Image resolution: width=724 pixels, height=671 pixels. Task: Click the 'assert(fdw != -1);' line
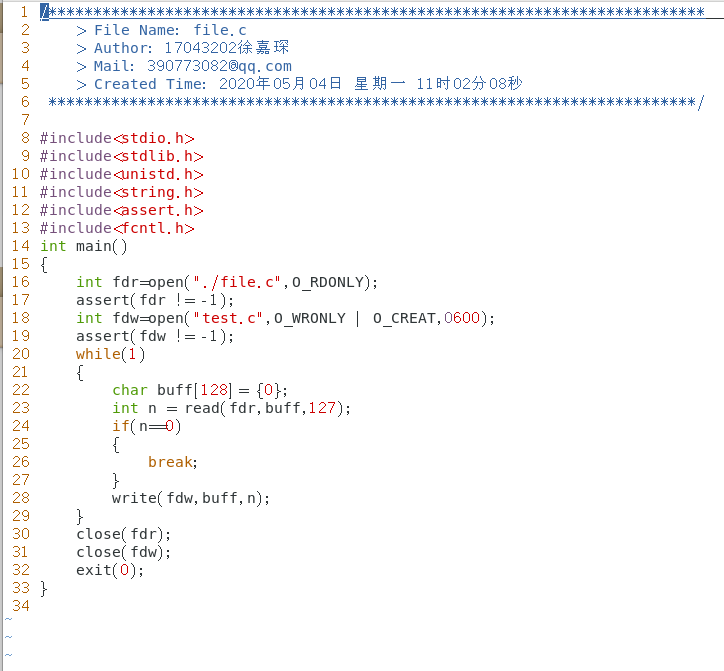[x=155, y=336]
